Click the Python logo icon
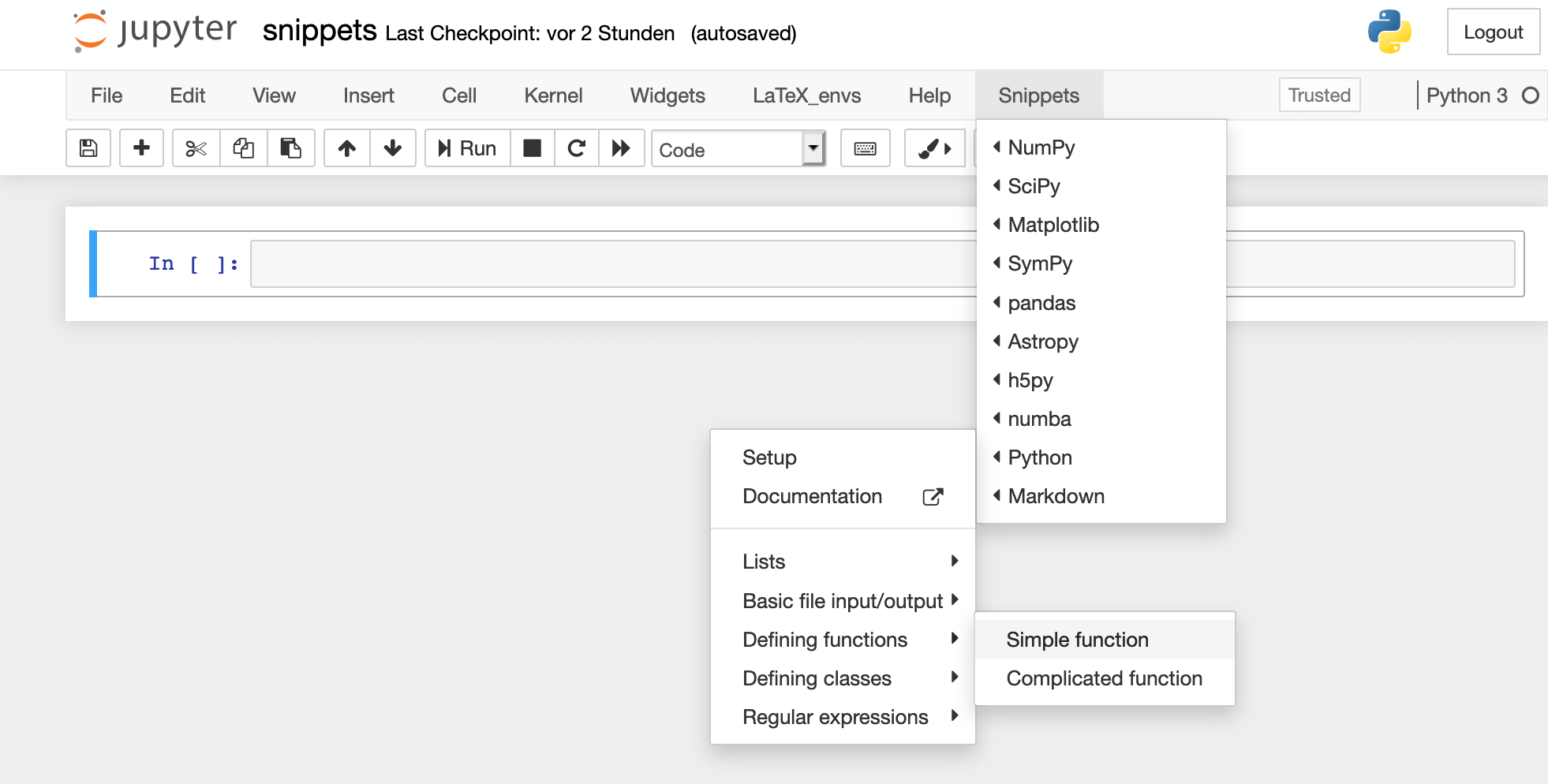The height and width of the screenshot is (784, 1548). point(1389,32)
